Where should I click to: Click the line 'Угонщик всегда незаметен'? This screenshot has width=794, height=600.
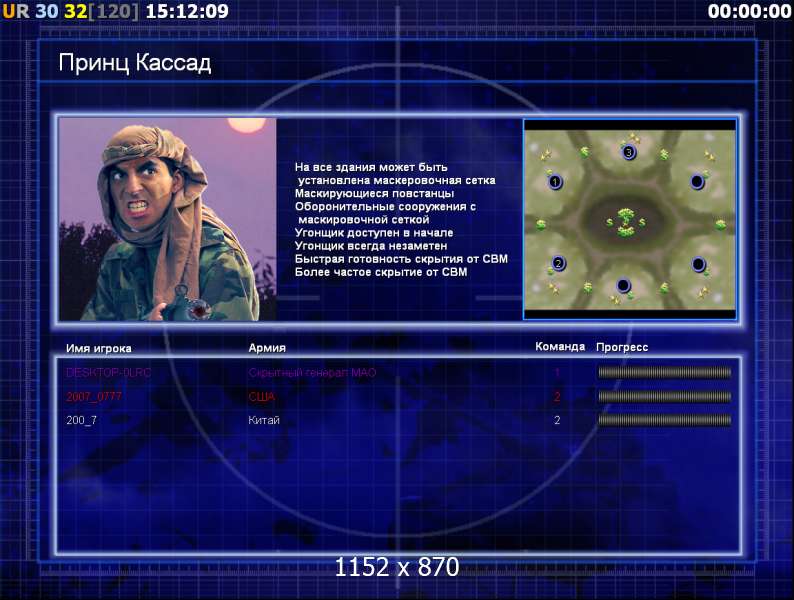tap(371, 246)
